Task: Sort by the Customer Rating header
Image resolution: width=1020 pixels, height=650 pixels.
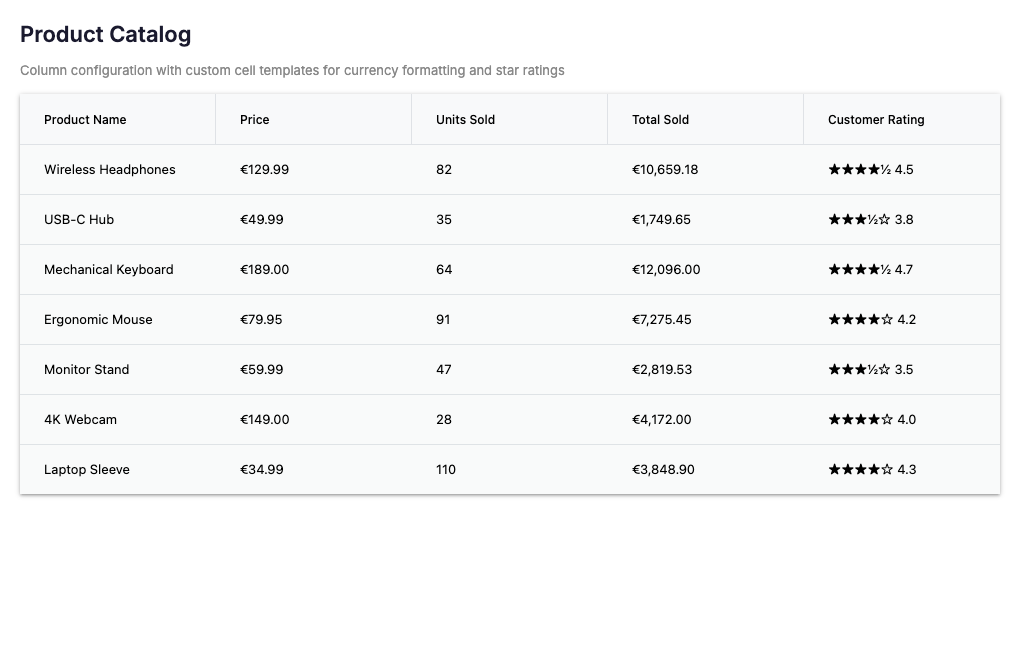Action: (x=876, y=120)
